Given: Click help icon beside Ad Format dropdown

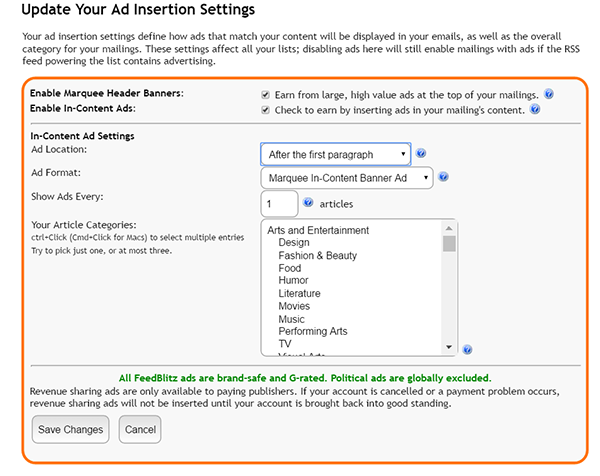Looking at the screenshot, I should [443, 177].
